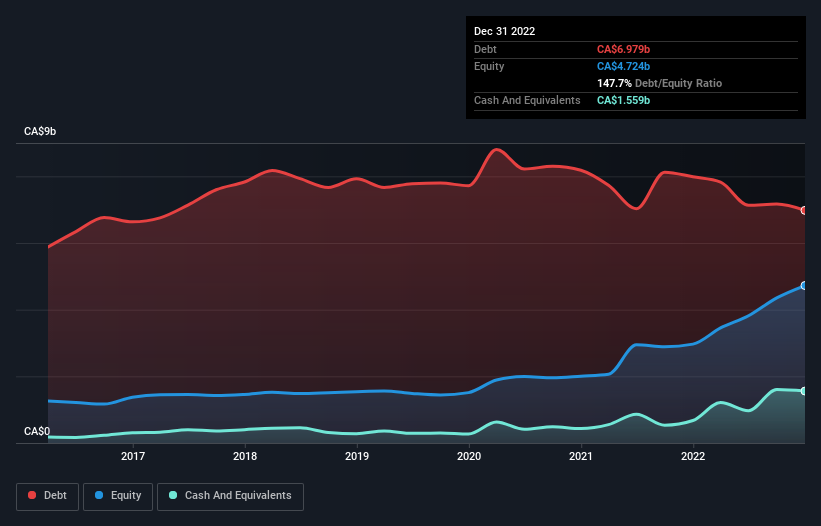Click the CA$4.724b equity value
This screenshot has width=821, height=526.
pos(623,66)
